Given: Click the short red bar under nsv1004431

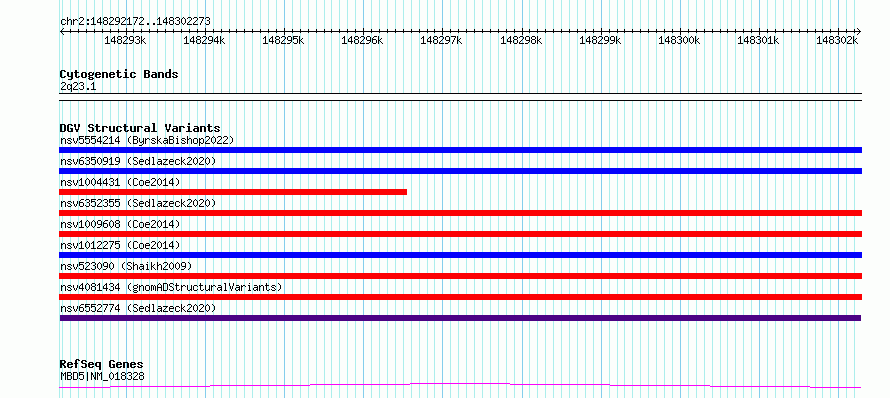Looking at the screenshot, I should coord(233,192).
